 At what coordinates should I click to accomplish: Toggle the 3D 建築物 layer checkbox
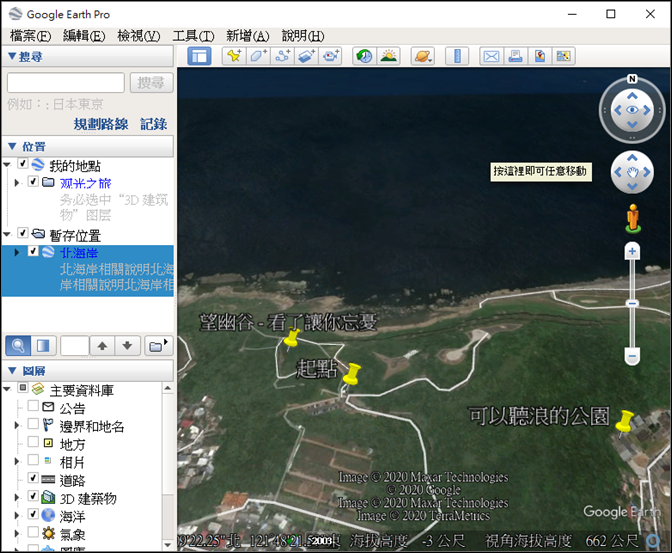click(33, 497)
